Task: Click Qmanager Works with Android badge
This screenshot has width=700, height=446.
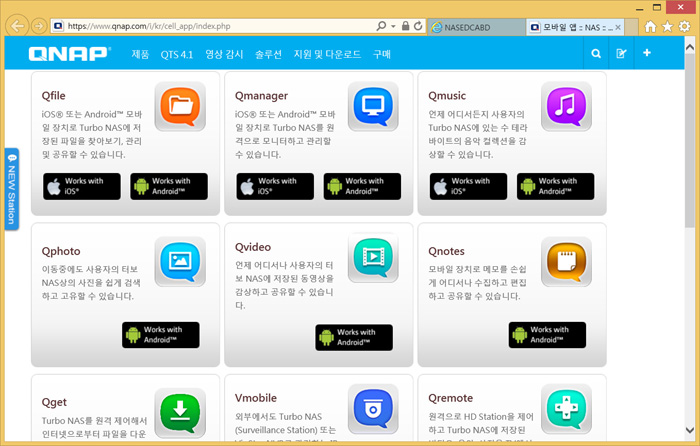Action: point(362,186)
